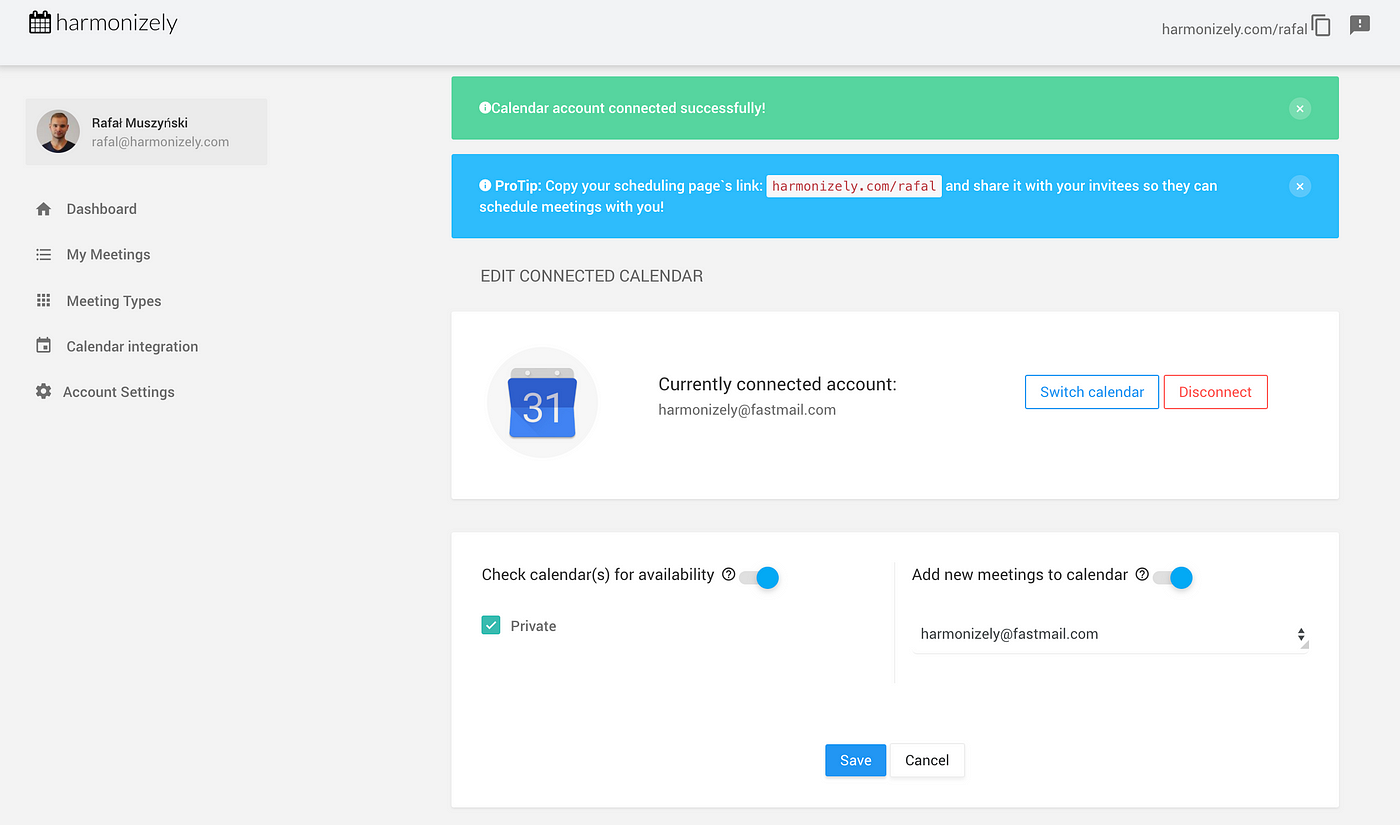Viewport: 1400px width, 825px height.
Task: Click info icon in the ProTip banner
Action: point(485,186)
